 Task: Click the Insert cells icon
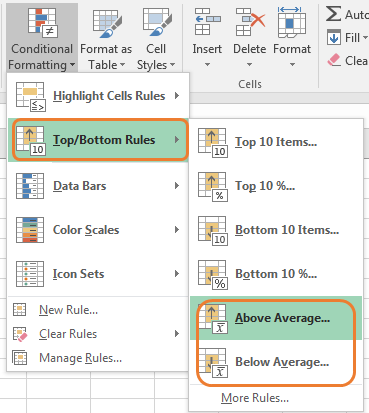click(208, 22)
